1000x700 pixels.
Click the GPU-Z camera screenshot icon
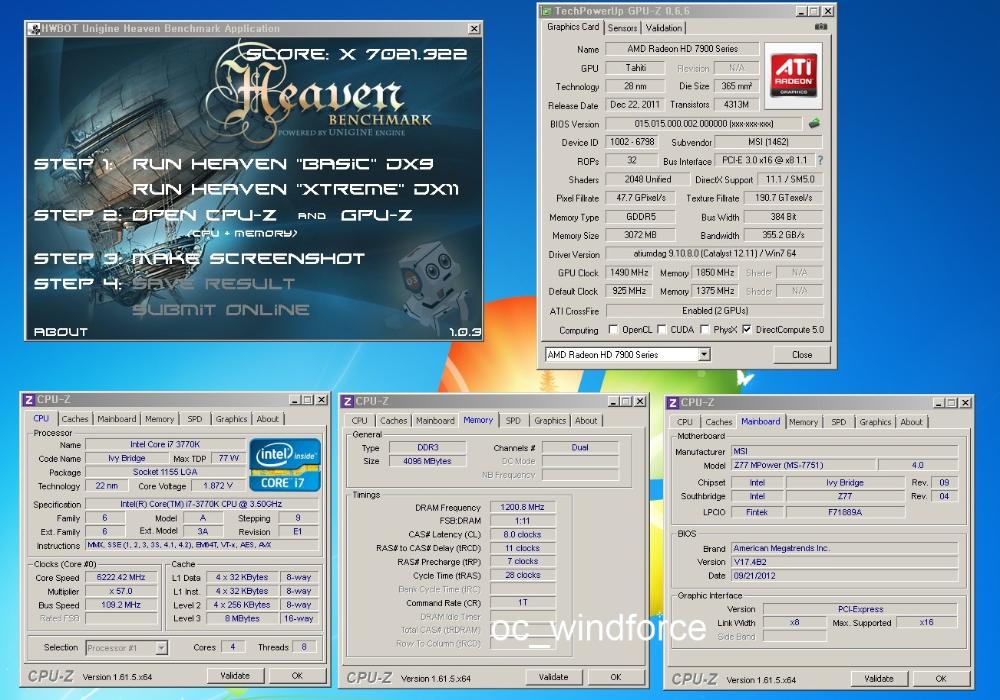821,27
